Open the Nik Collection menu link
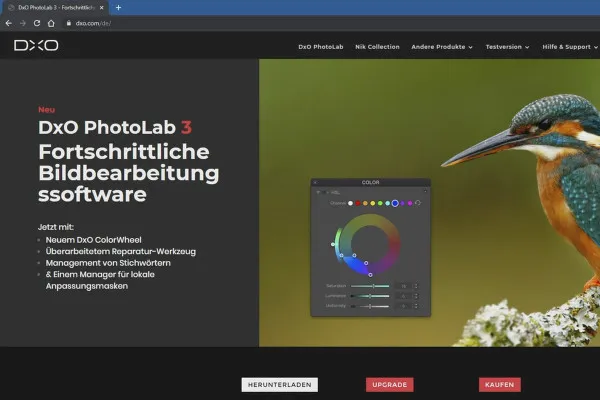The width and height of the screenshot is (600, 400). [377, 47]
